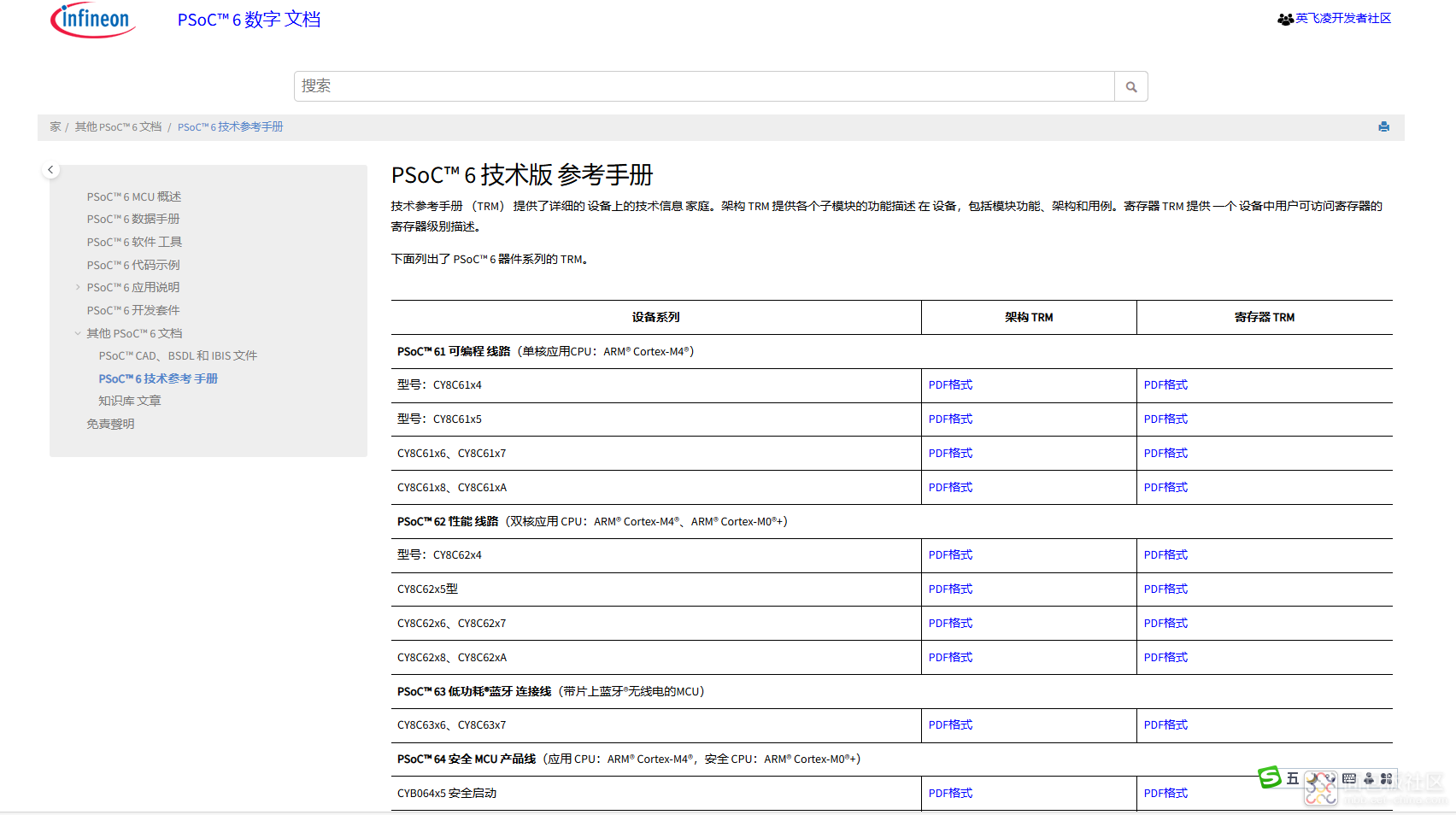The width and height of the screenshot is (1456, 815).
Task: Open 架构 TRM PDF for CY8C62x5型
Action: pyautogui.click(x=950, y=589)
